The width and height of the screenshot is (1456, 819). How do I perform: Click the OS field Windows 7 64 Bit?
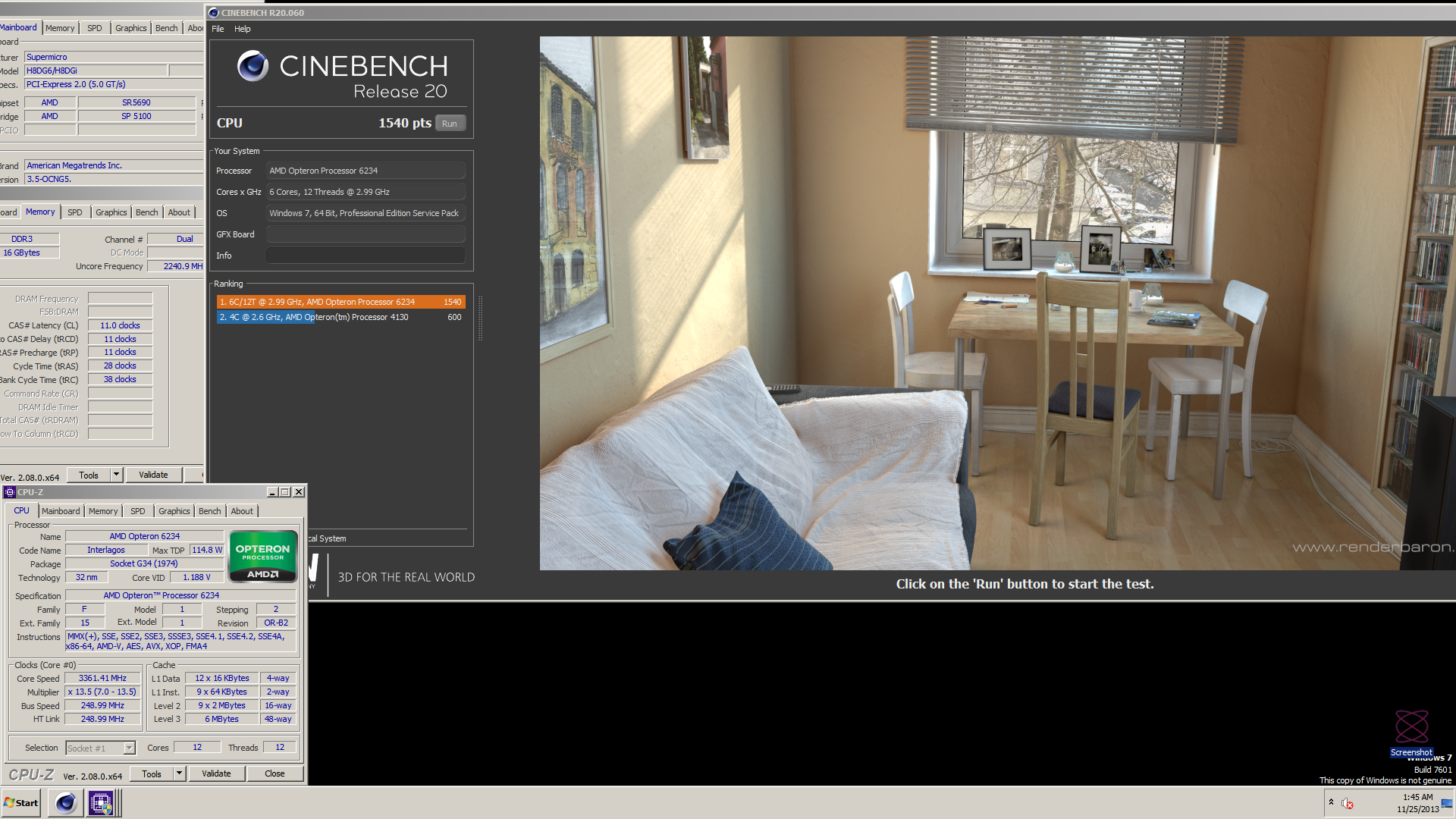366,213
